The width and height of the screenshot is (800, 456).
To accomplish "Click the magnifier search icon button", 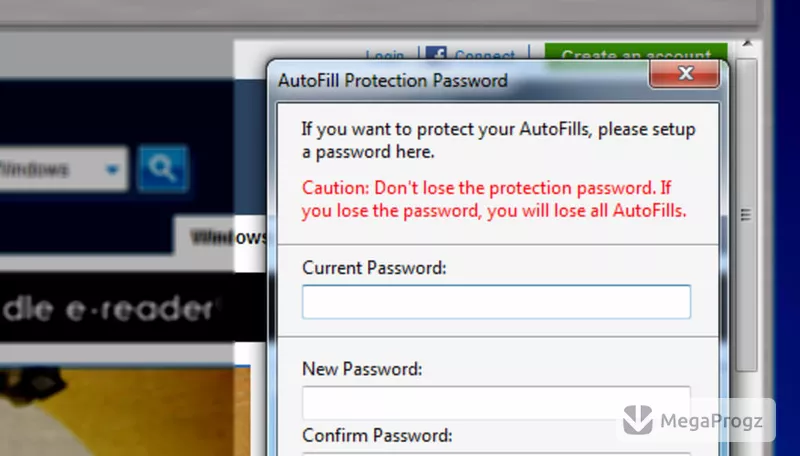I will point(163,168).
